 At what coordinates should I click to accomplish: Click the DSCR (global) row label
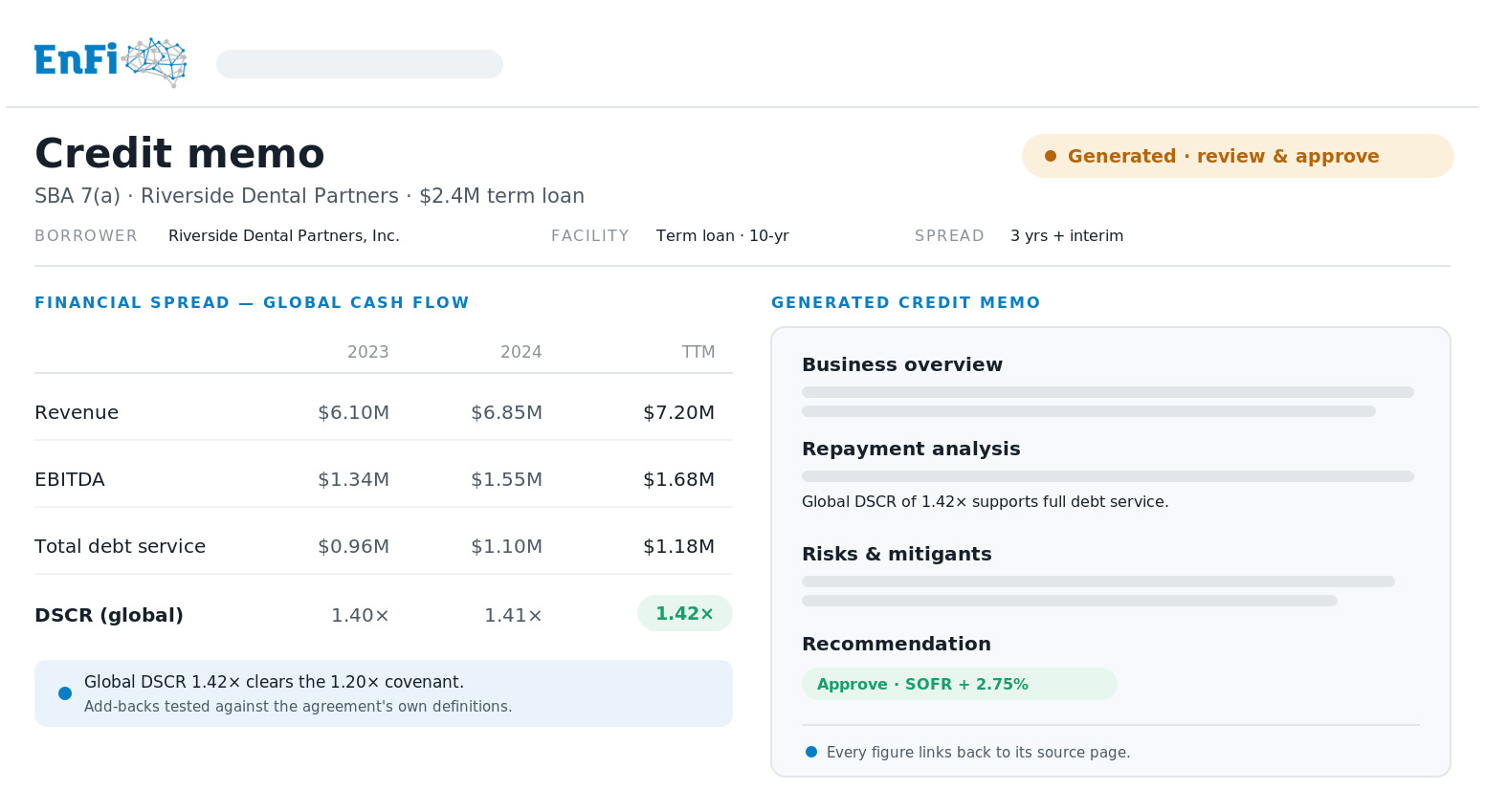[x=109, y=615]
